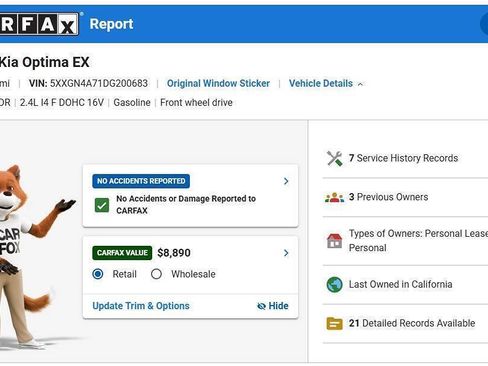Click Last Owned in California
Viewport: 488px width, 366px height.
400,284
